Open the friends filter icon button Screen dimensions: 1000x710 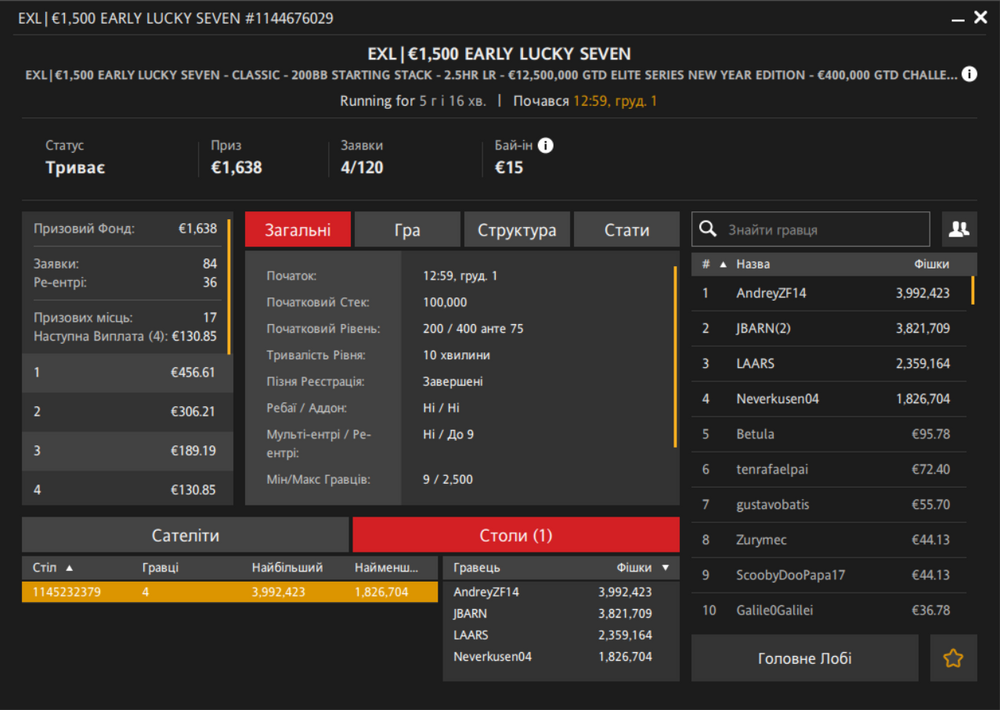958,229
